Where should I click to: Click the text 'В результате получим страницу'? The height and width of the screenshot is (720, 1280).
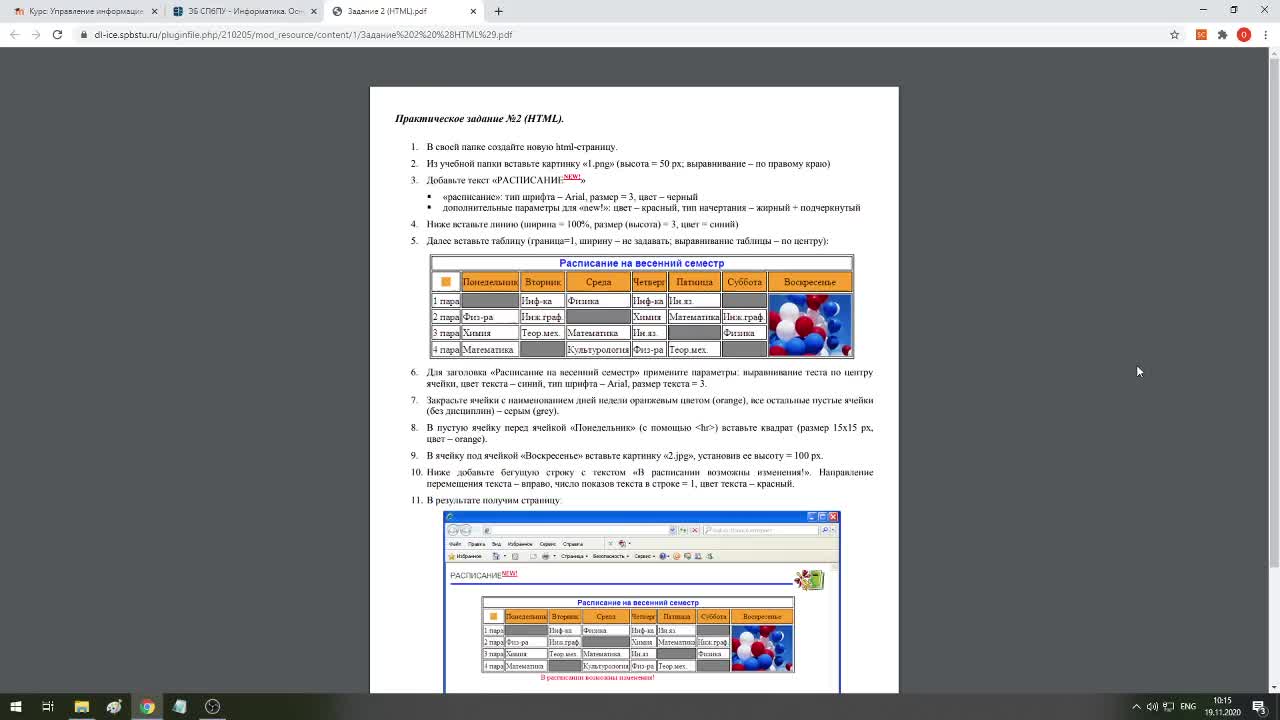[494, 500]
